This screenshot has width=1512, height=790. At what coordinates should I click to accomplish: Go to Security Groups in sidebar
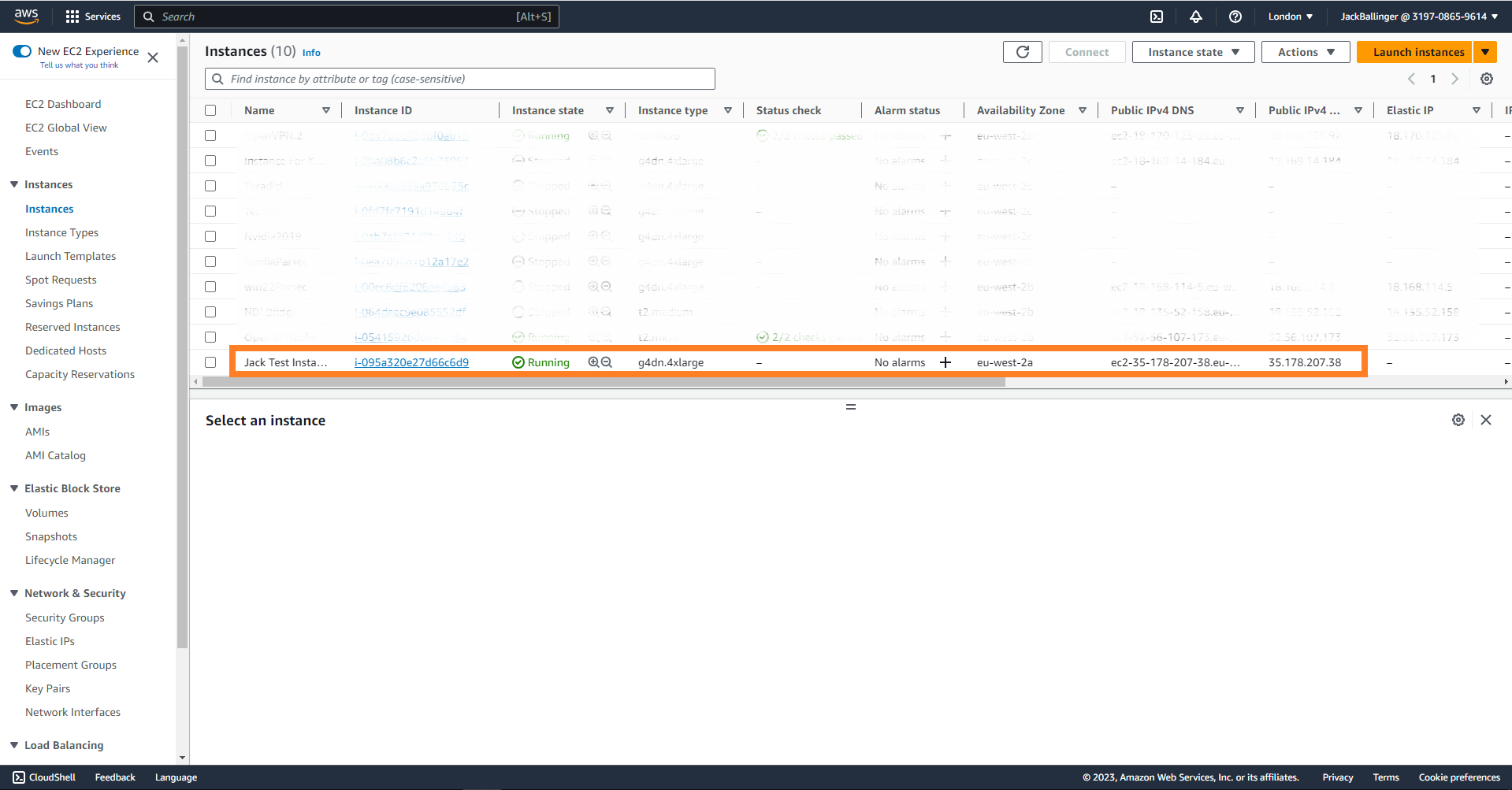point(65,618)
